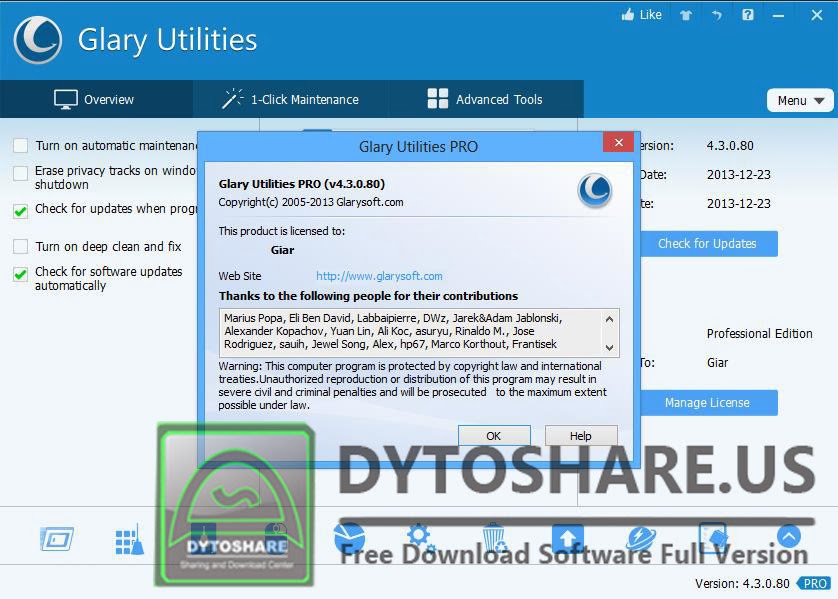Screen dimensions: 838x599
Task: Uncheck Check for software updates automatically
Action: [20, 274]
